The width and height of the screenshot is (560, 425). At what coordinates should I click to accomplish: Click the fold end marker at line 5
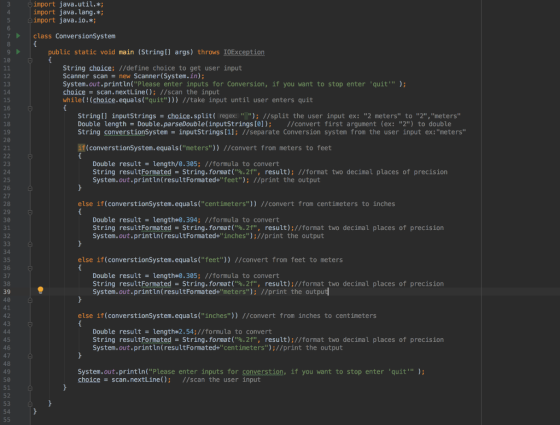pyautogui.click(x=30, y=20)
